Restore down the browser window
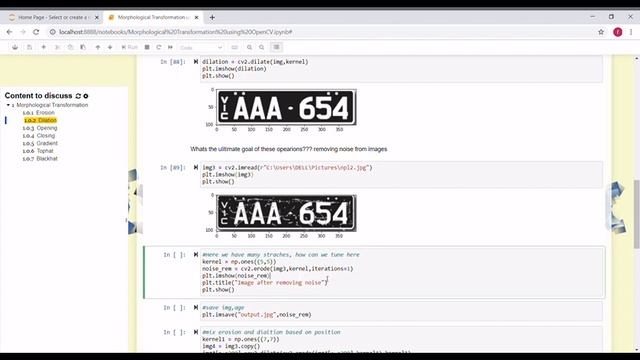The width and height of the screenshot is (640, 360). pos(611,17)
